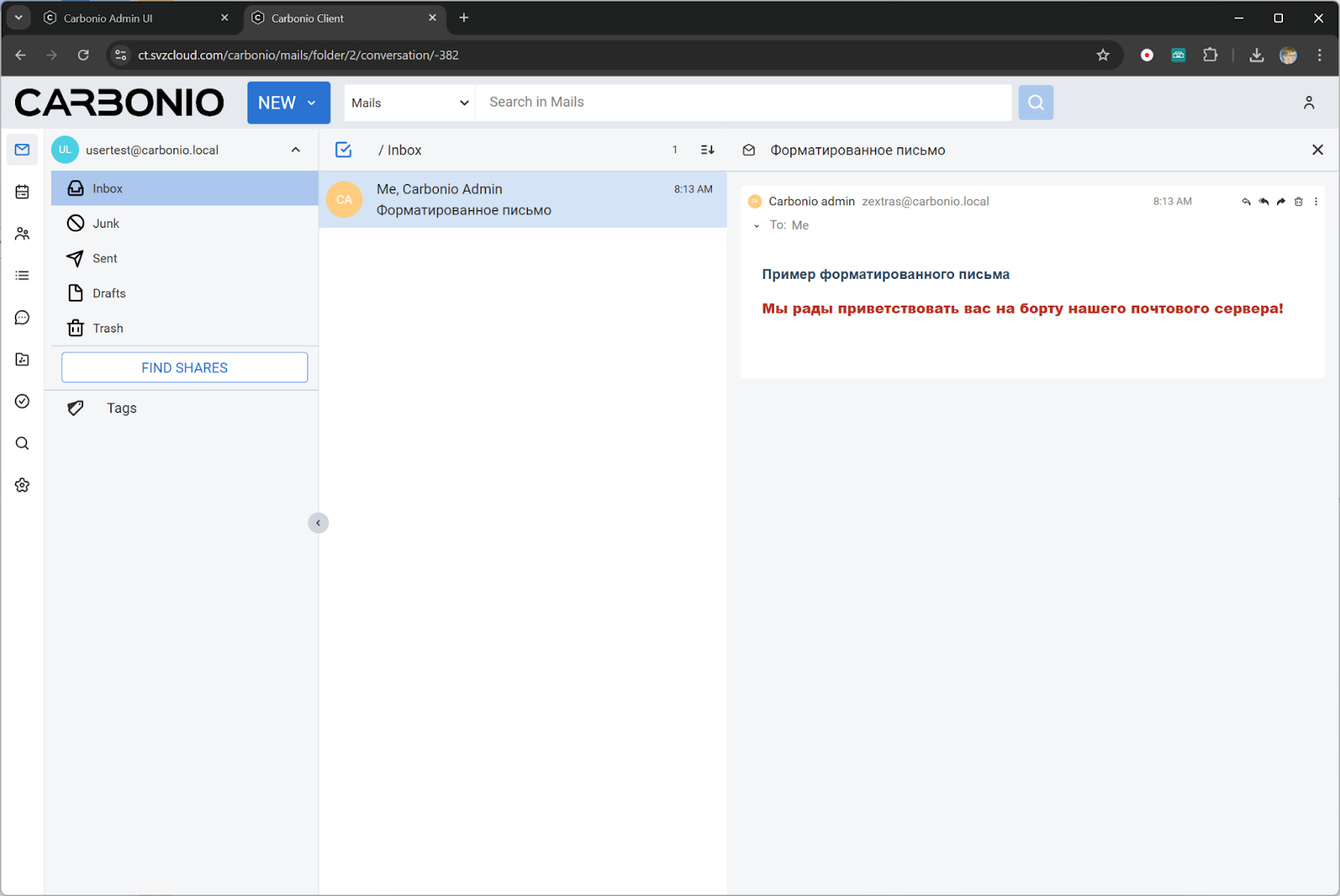The image size is (1340, 896).
Task: Expand the To: Me recipient details
Action: tap(756, 226)
